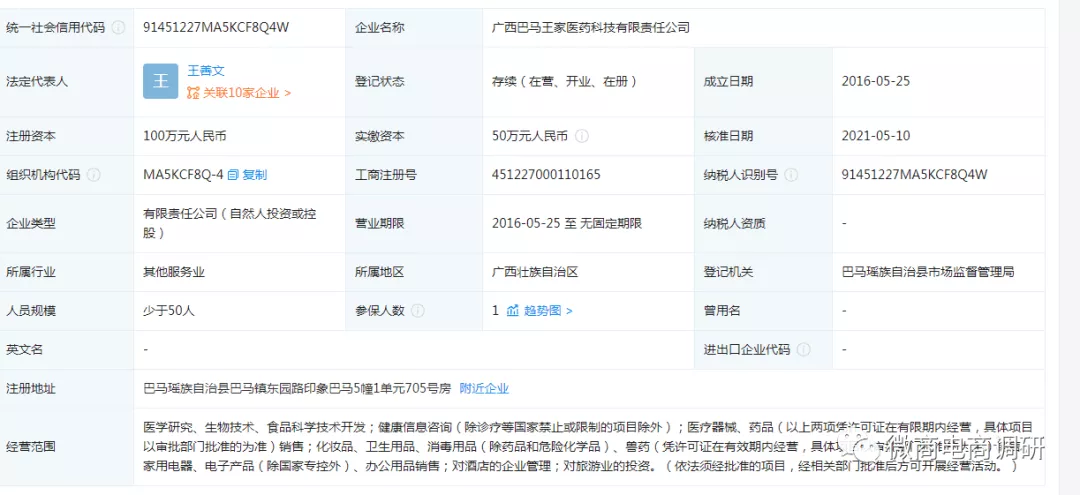The image size is (1080, 495).
Task: Click company name 广西巴马王家医药科技有限责任公司
Action: point(592,28)
